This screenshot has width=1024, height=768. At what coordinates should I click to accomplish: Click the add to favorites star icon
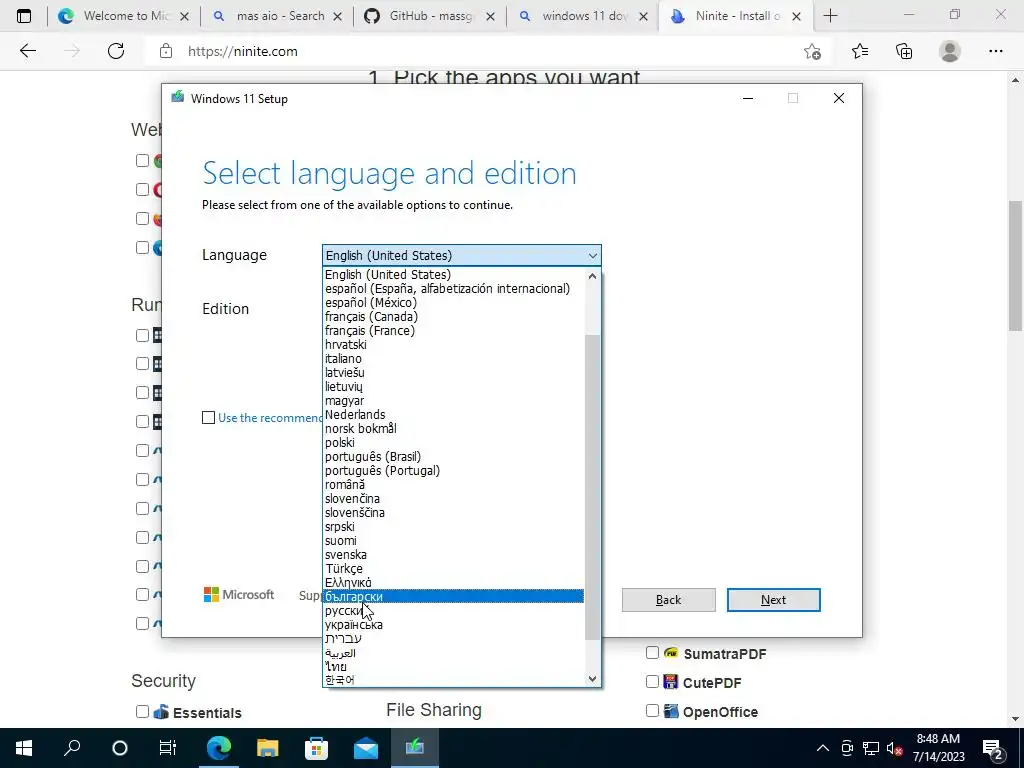812,52
